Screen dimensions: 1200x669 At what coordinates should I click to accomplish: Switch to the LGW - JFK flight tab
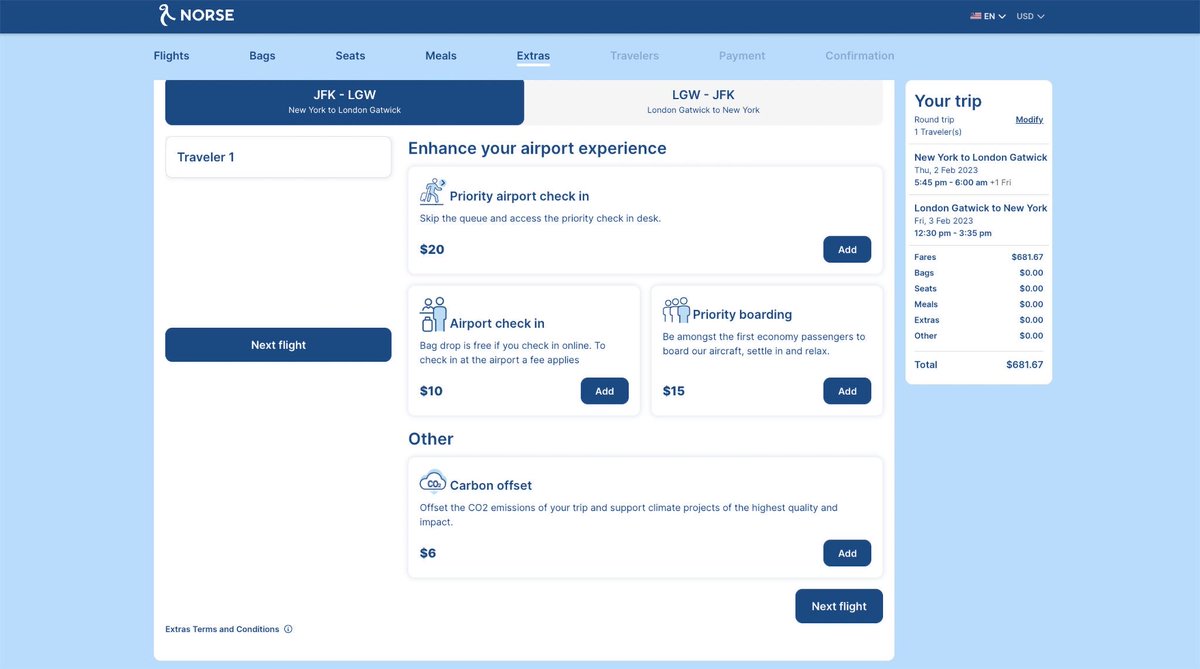point(703,102)
